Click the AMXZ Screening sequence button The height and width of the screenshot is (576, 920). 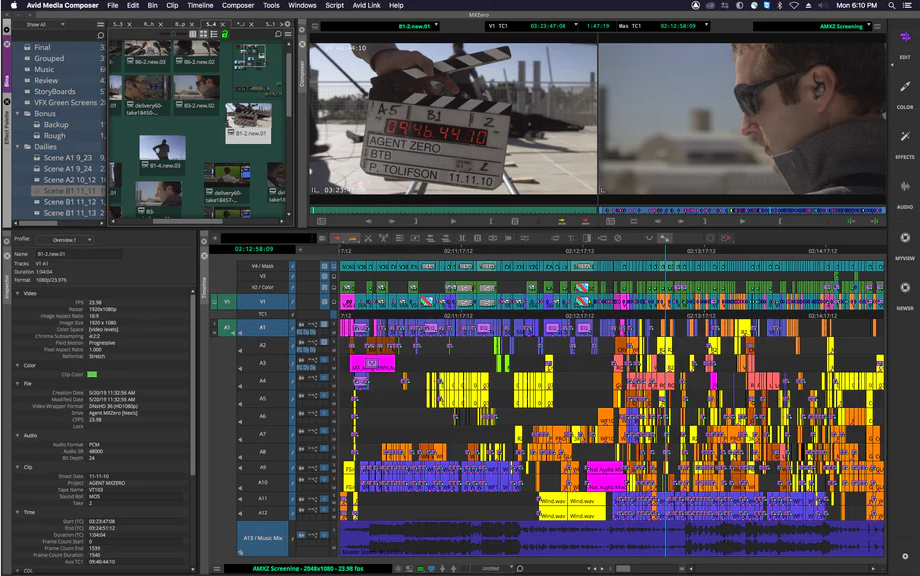click(842, 26)
